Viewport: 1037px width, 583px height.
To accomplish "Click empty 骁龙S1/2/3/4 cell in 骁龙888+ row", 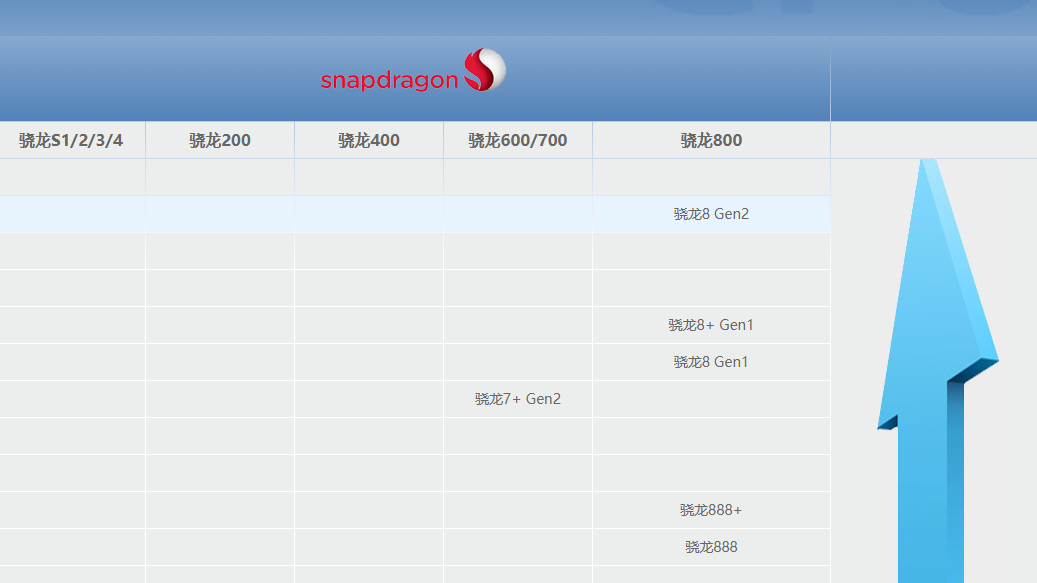I will [71, 510].
